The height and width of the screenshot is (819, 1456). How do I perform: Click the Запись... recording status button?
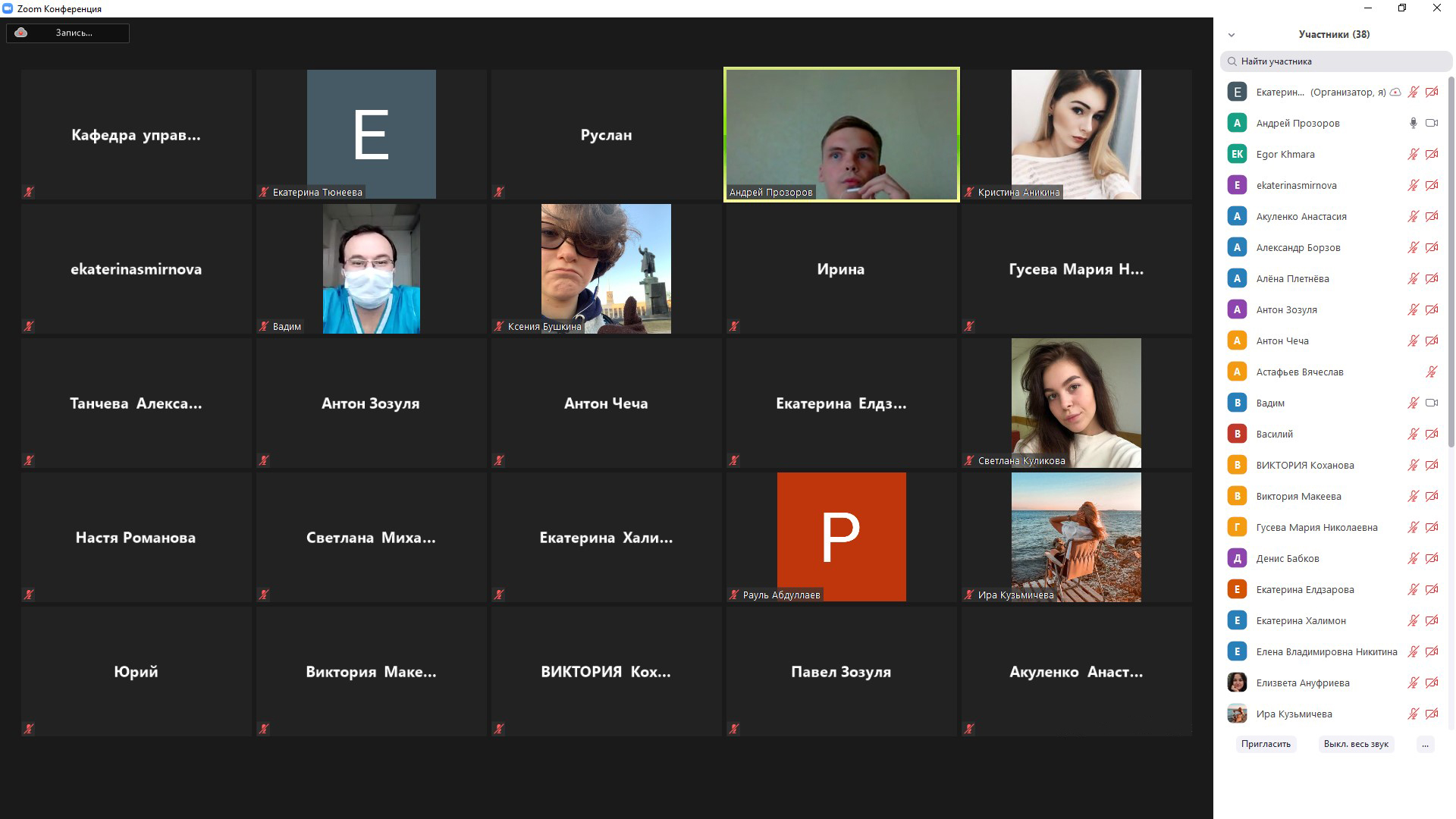pyautogui.click(x=67, y=33)
